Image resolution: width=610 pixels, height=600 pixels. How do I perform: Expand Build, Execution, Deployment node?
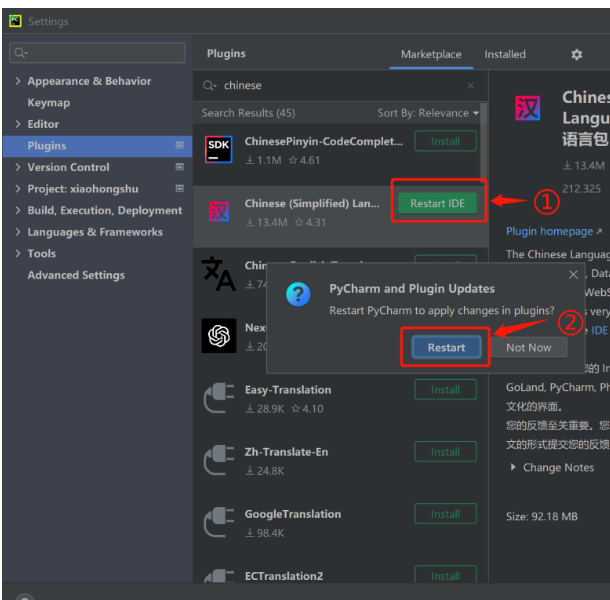click(x=18, y=210)
